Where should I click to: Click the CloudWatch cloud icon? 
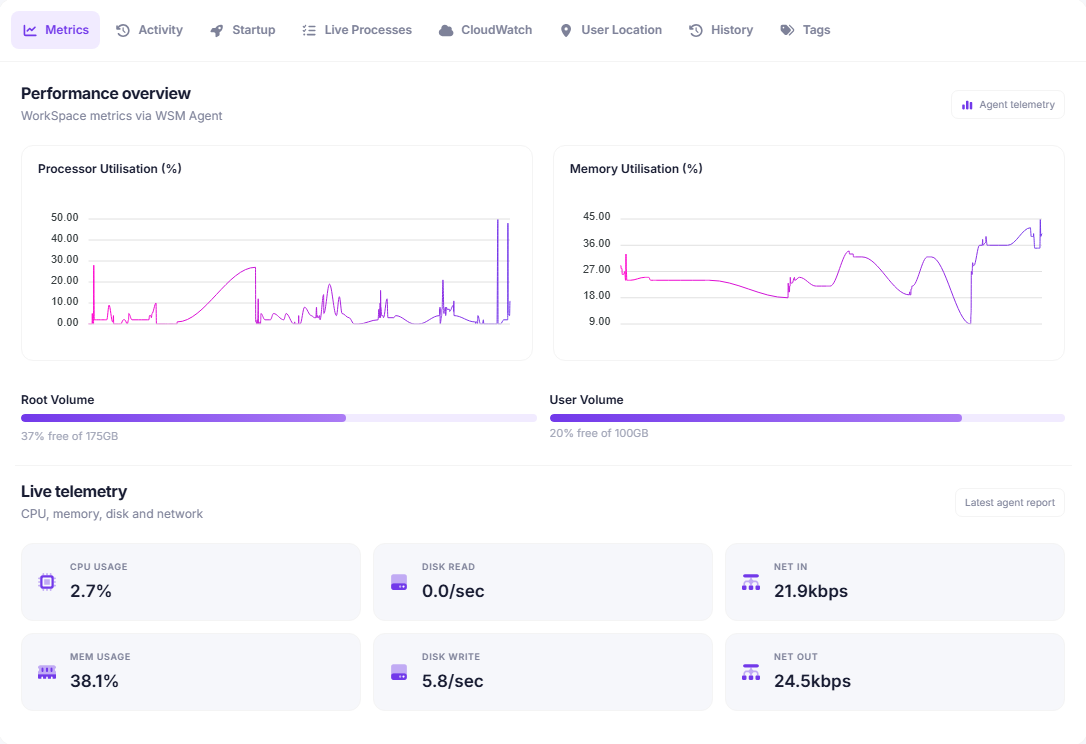tap(446, 30)
